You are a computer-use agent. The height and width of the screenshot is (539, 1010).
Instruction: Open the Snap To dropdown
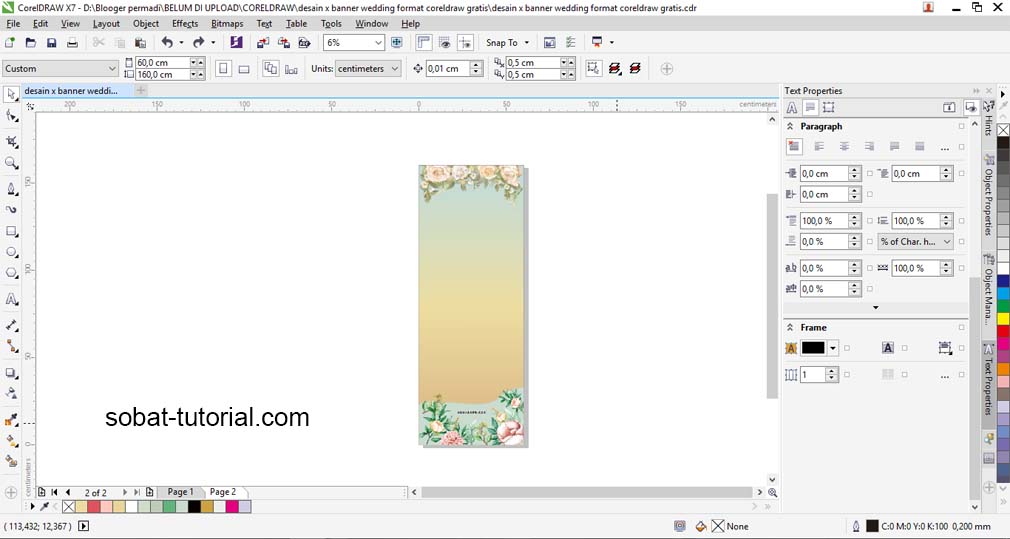point(527,43)
